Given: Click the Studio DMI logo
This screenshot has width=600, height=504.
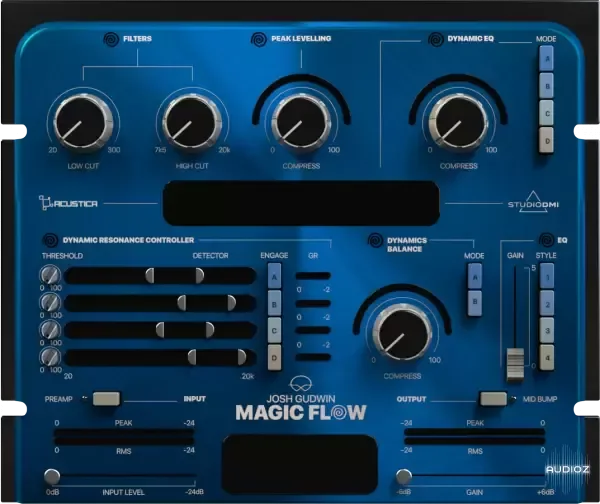Looking at the screenshot, I should pos(533,202).
